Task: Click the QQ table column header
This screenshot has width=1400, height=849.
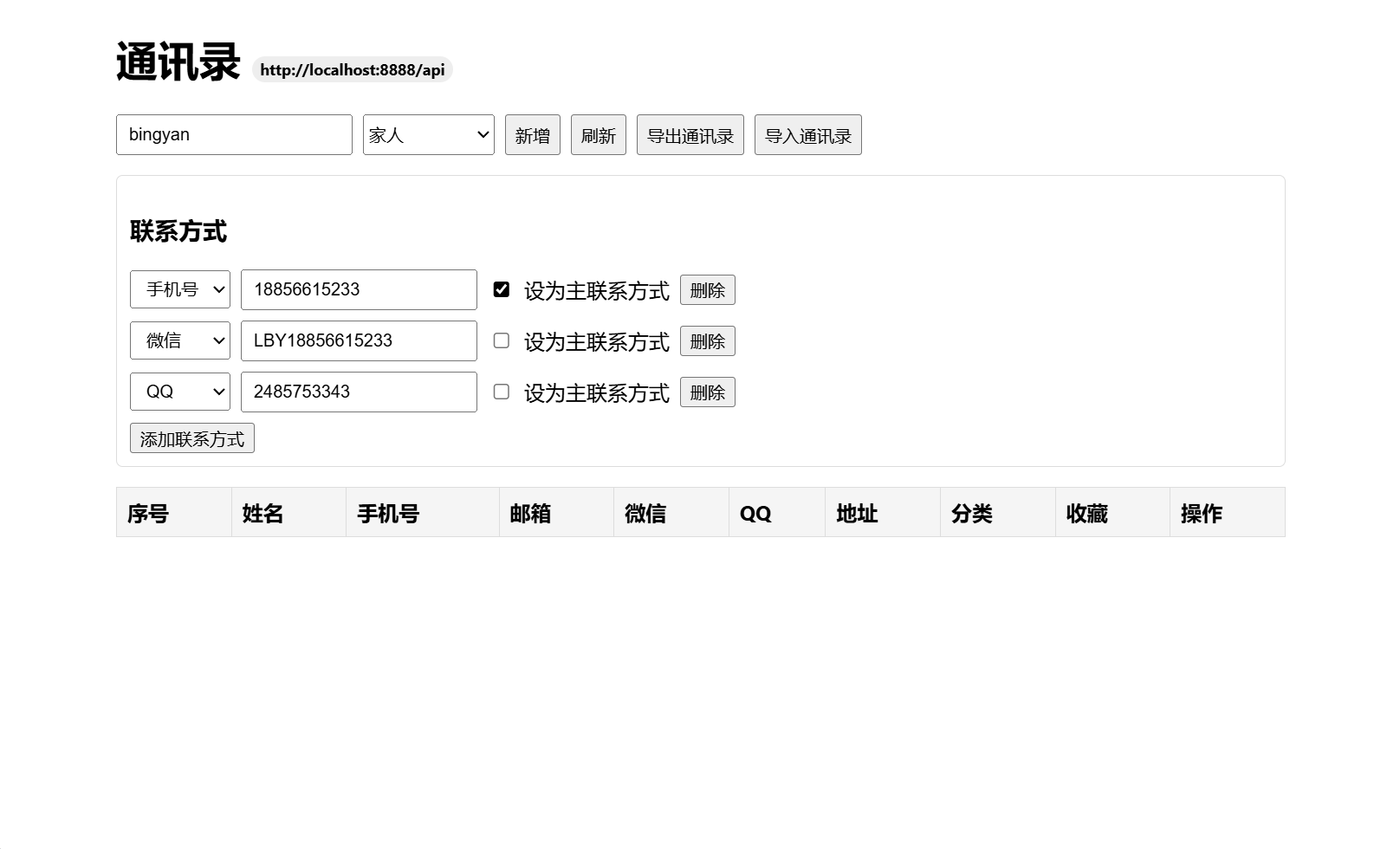Action: 777,513
